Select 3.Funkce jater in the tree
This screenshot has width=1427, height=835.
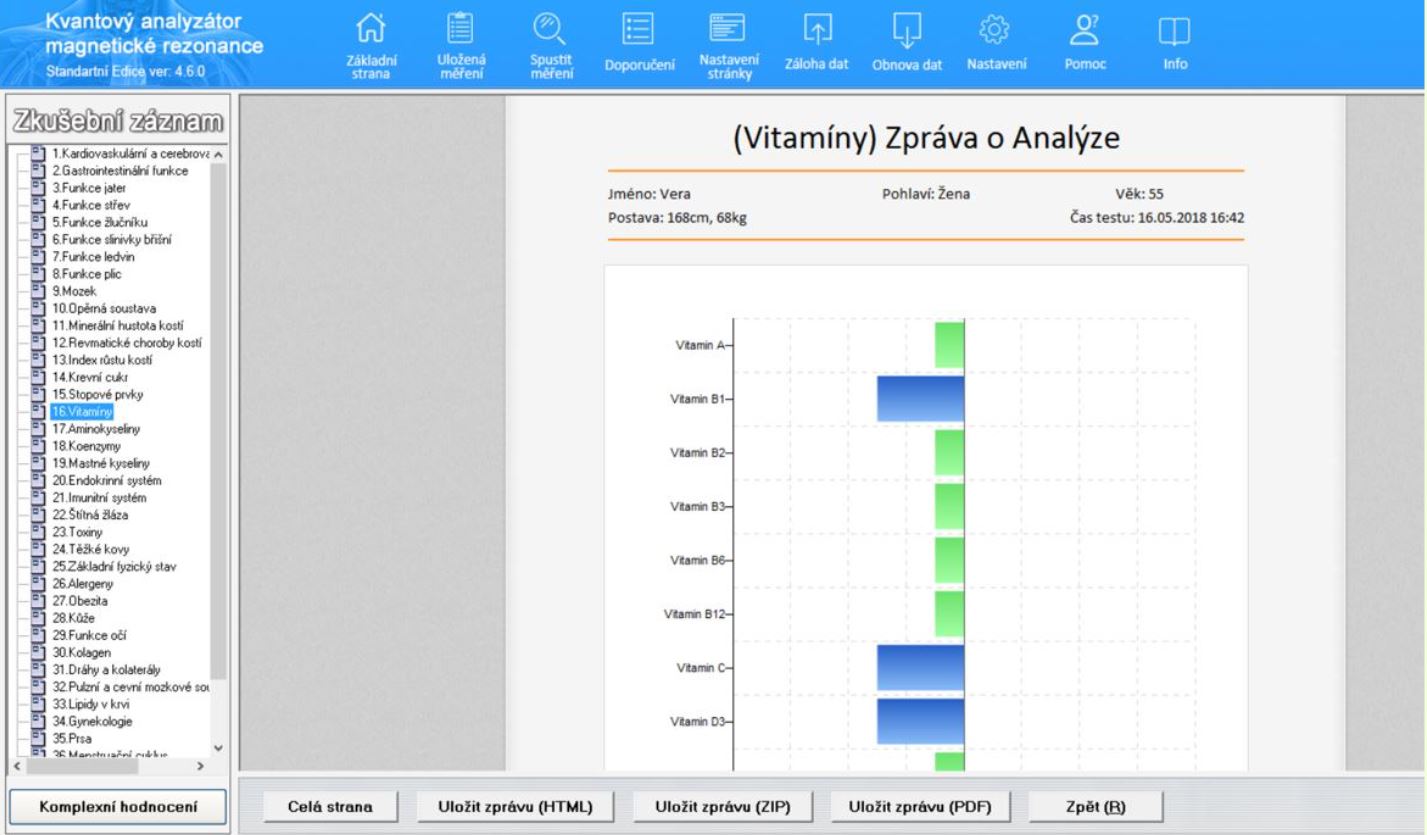click(x=89, y=188)
